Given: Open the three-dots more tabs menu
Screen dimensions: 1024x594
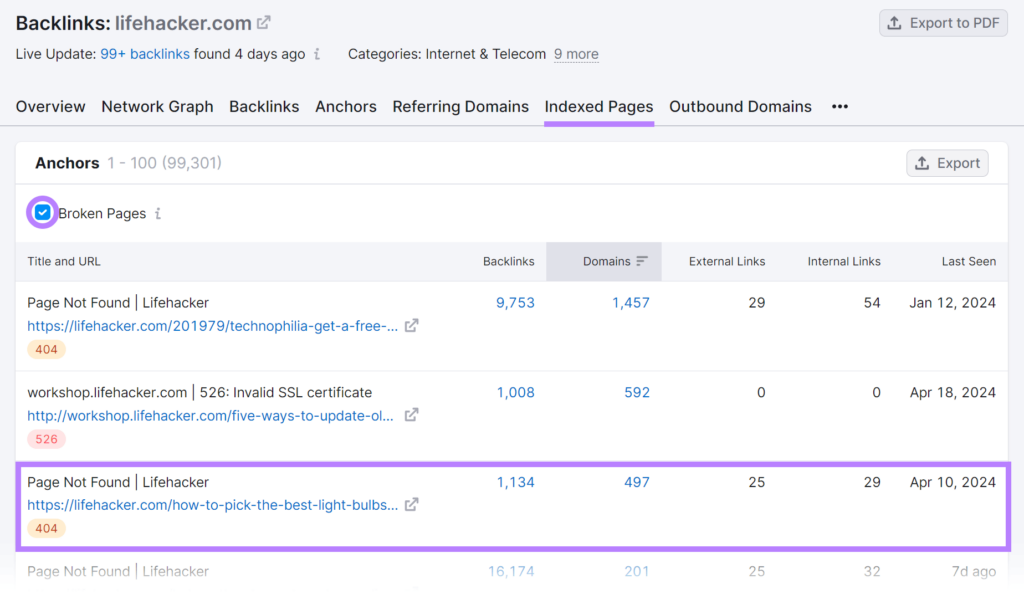Looking at the screenshot, I should (840, 106).
